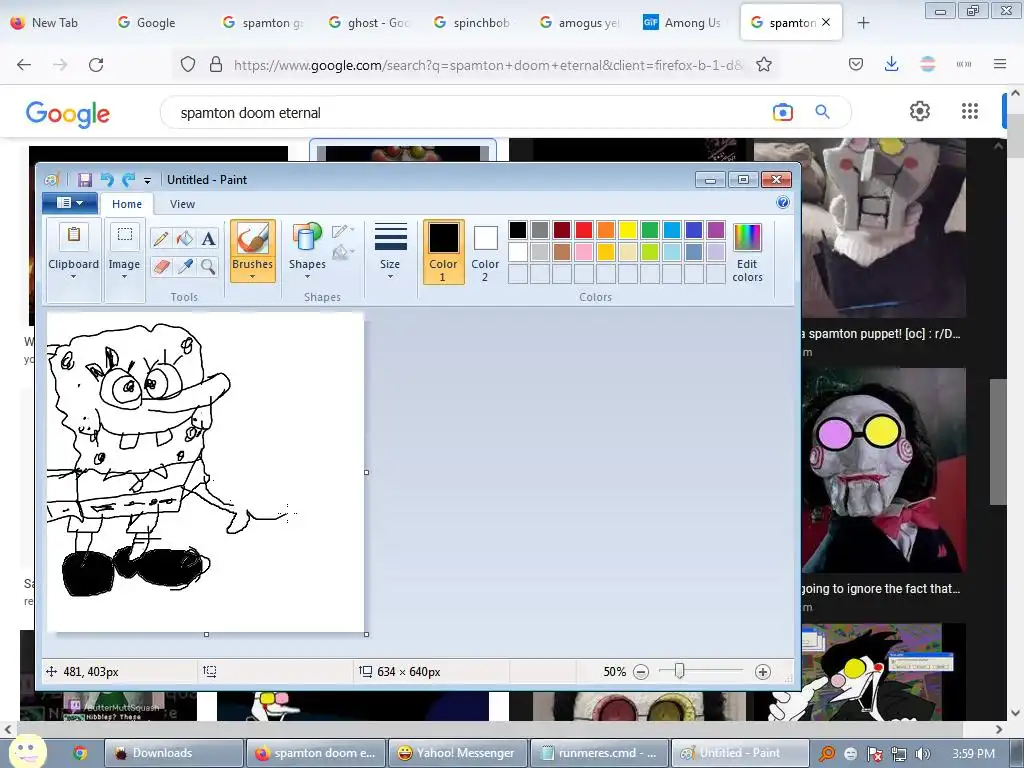Click the Image select rectangle icon
1024x768 pixels.
click(125, 235)
